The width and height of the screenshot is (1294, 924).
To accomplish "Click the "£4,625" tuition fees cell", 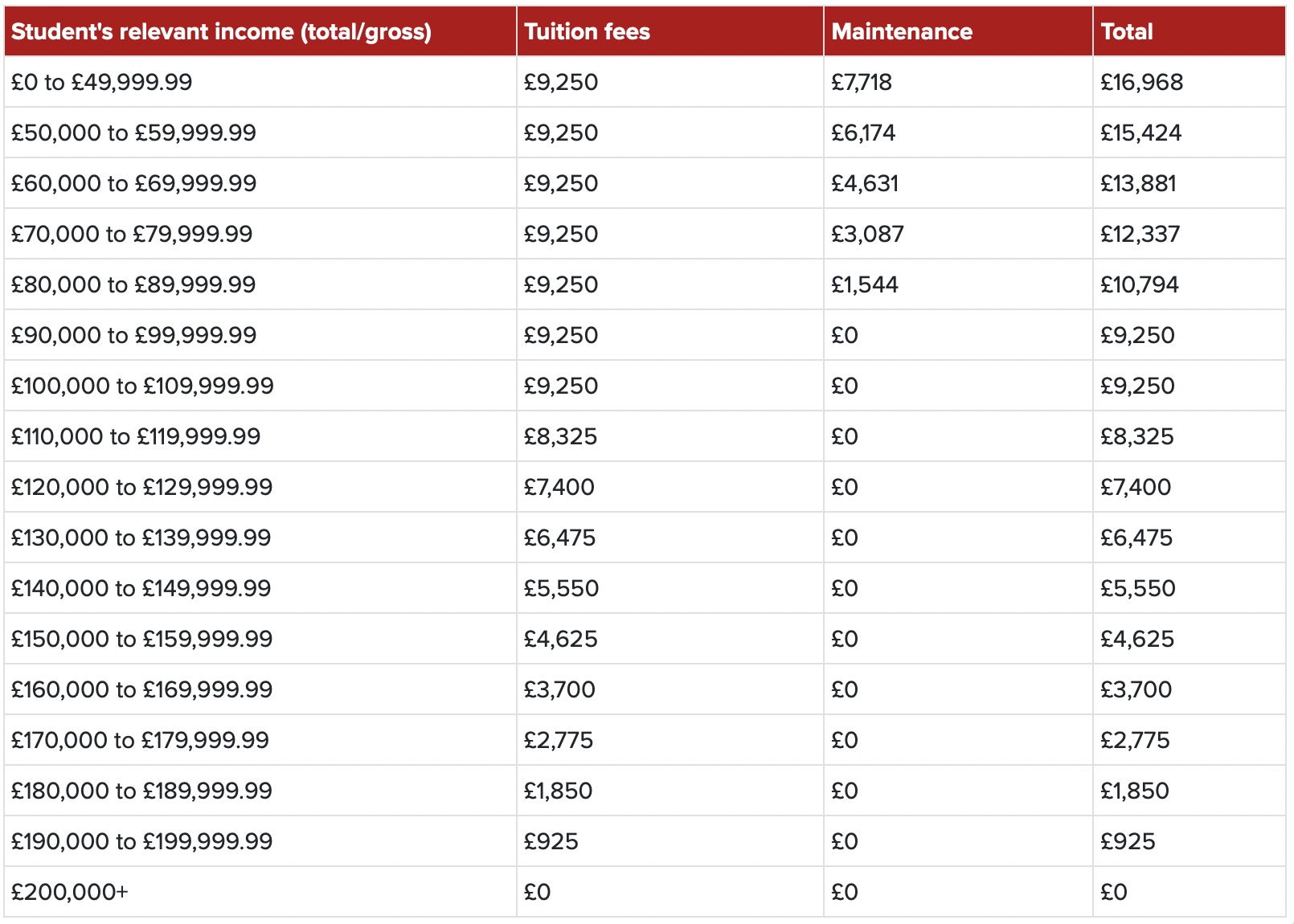I will [670, 639].
